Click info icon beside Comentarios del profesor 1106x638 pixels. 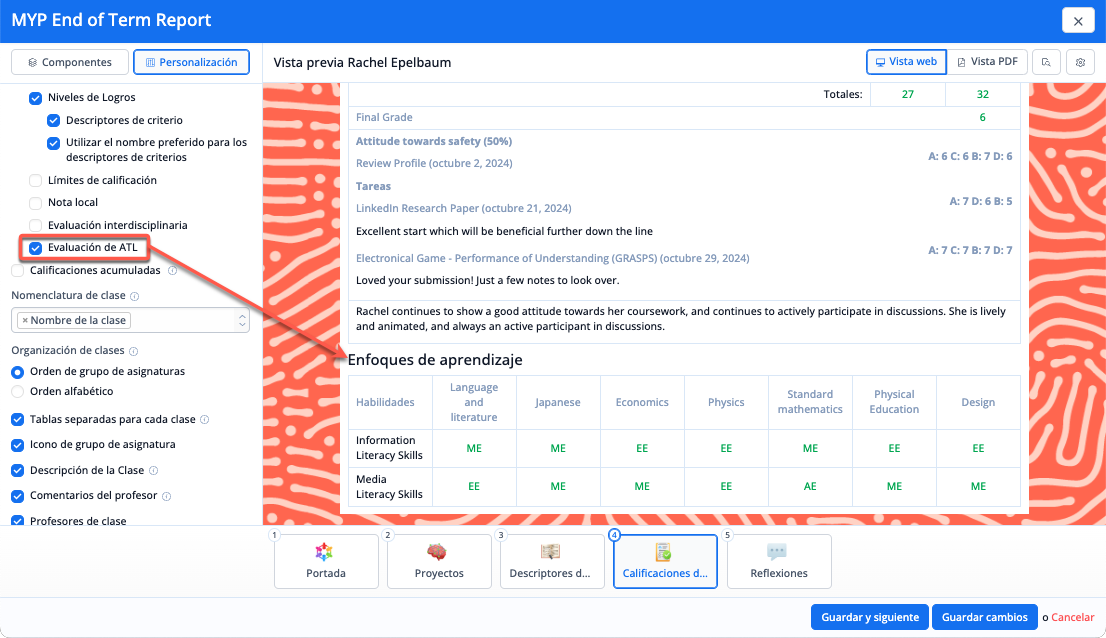tap(167, 496)
